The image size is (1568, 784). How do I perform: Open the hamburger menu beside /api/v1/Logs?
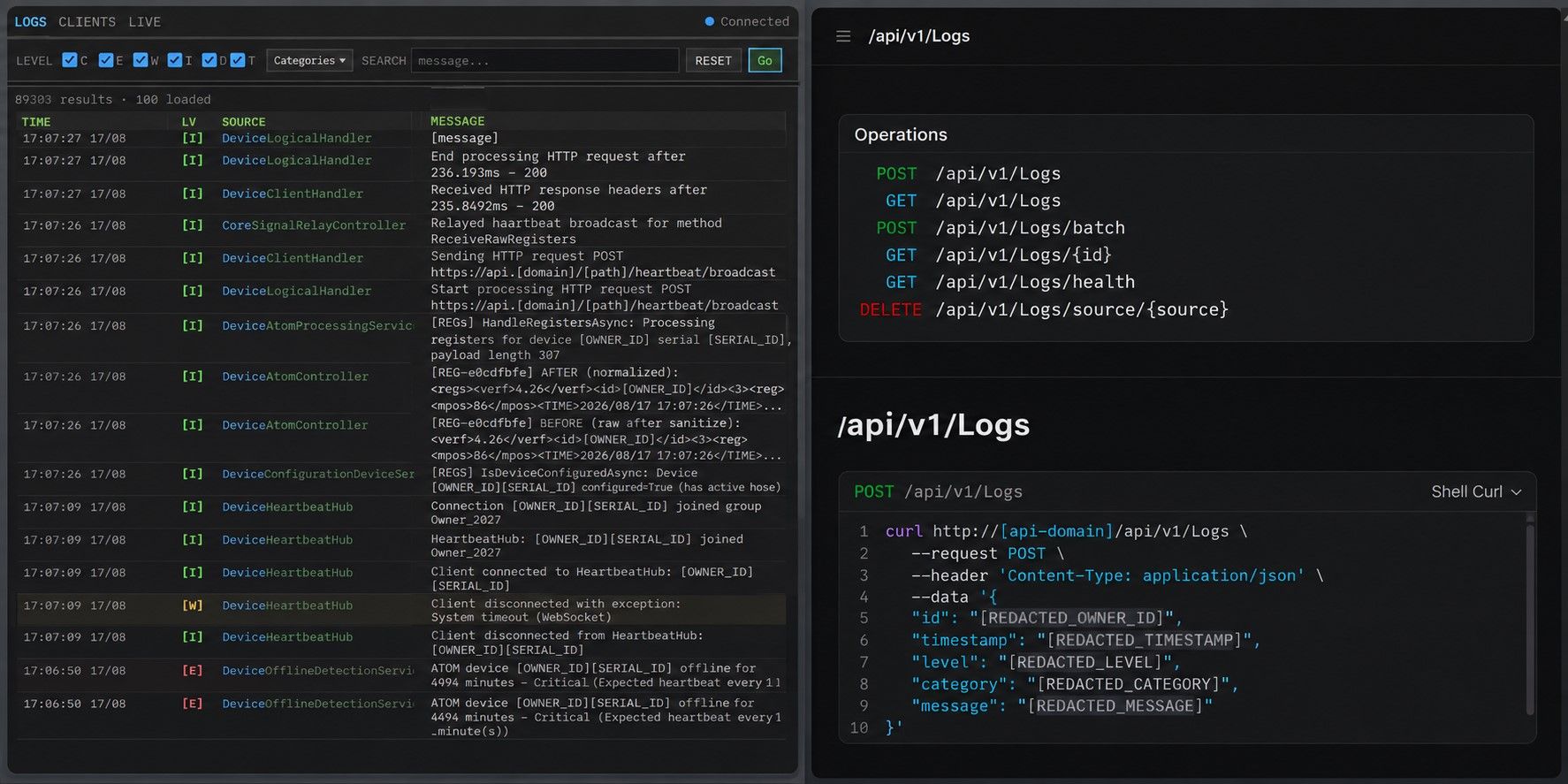coord(843,36)
